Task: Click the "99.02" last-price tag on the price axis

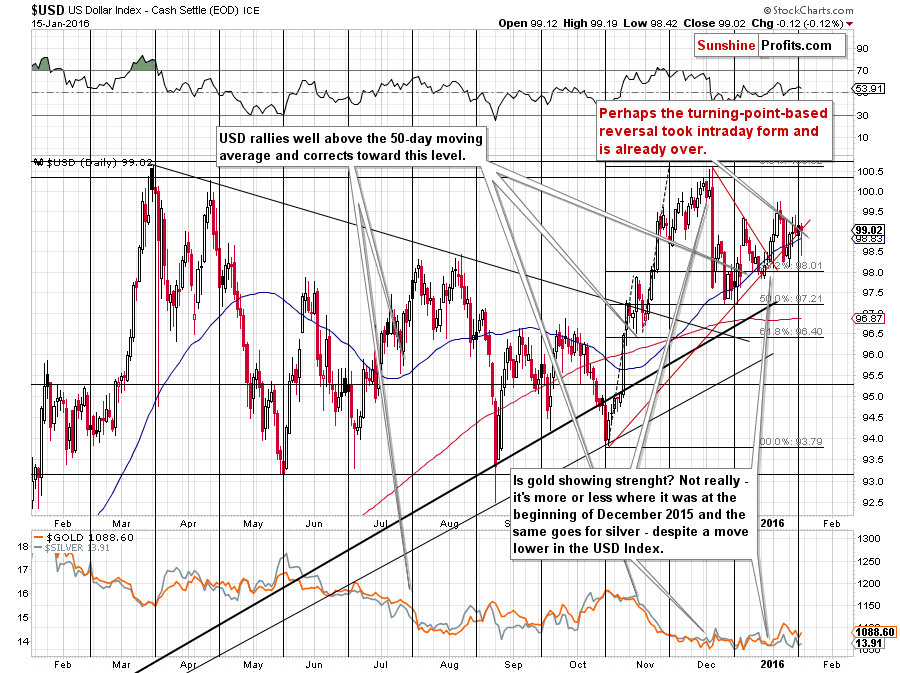Action: coord(869,229)
